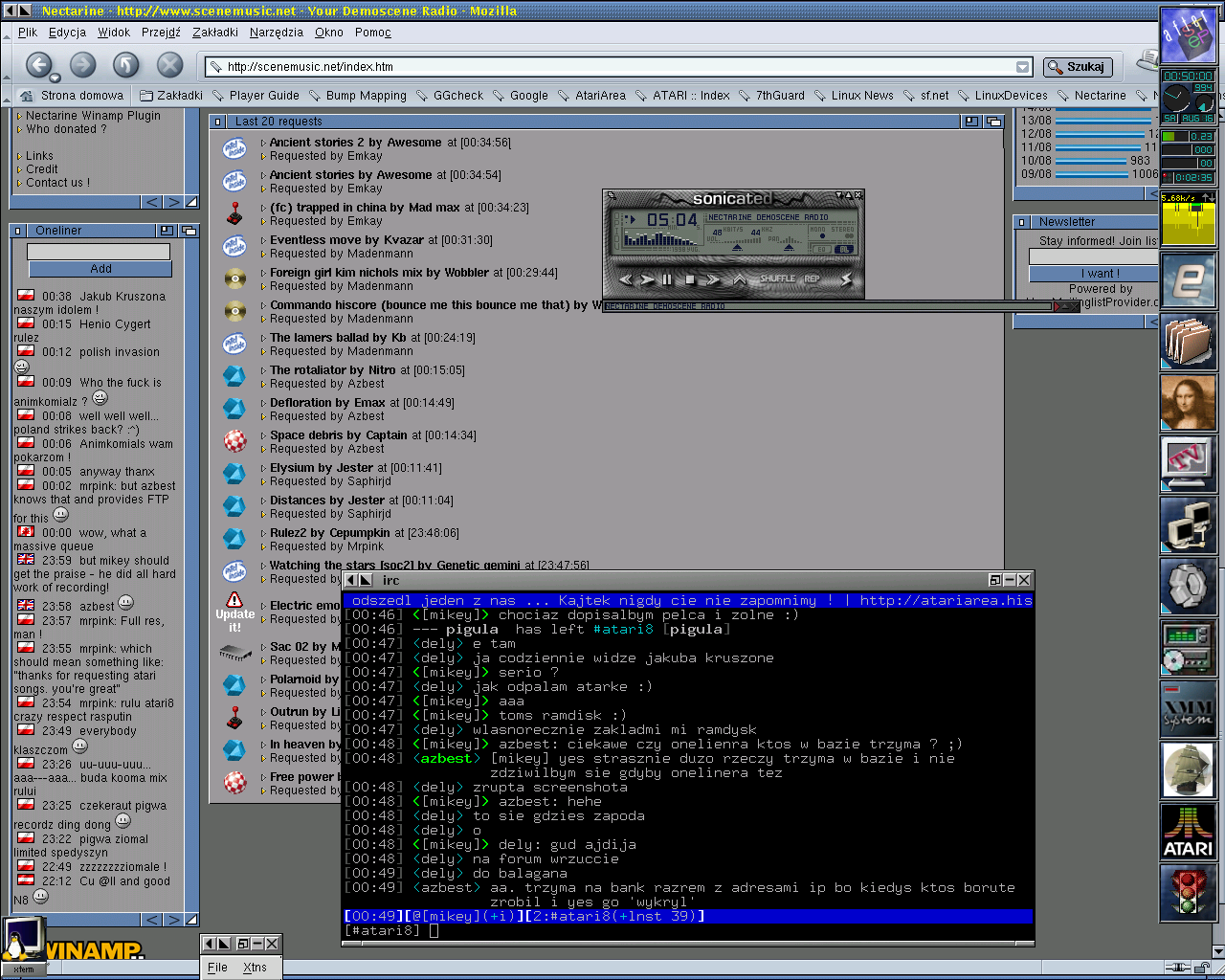The image size is (1225, 980).
Task: Toggle SHUFFLE in the sonicated player
Action: coord(777,278)
